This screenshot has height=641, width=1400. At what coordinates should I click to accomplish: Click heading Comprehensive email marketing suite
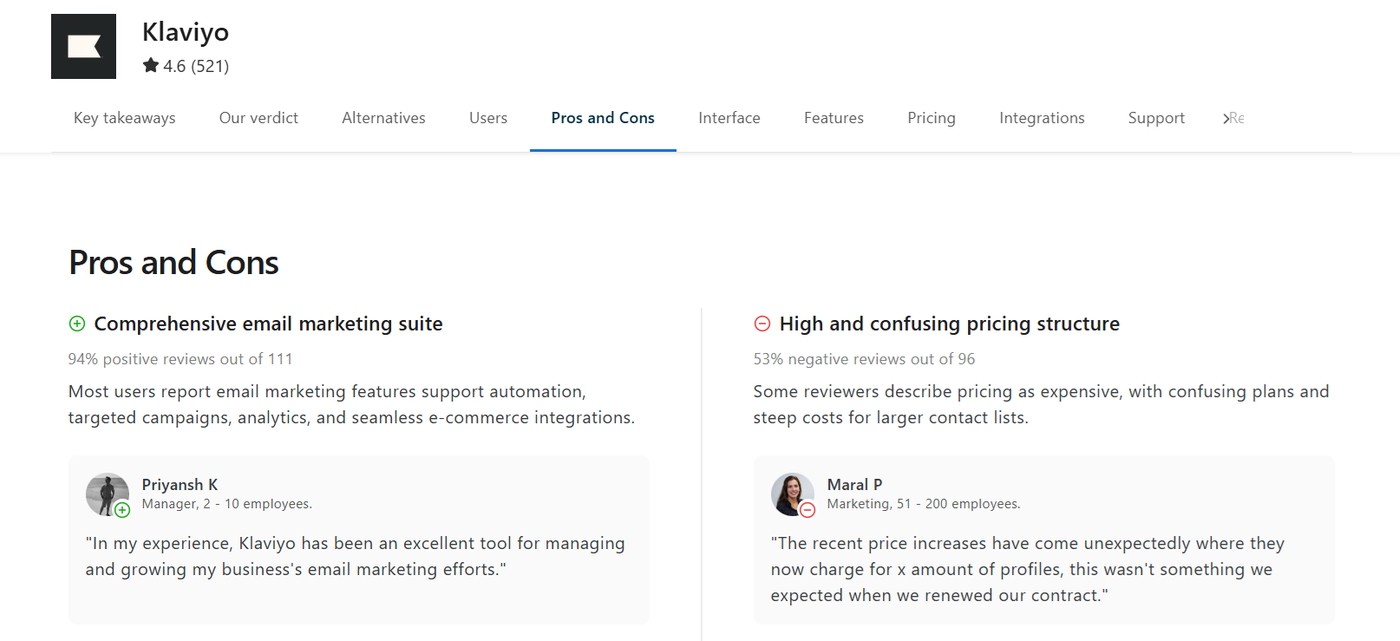click(x=268, y=324)
